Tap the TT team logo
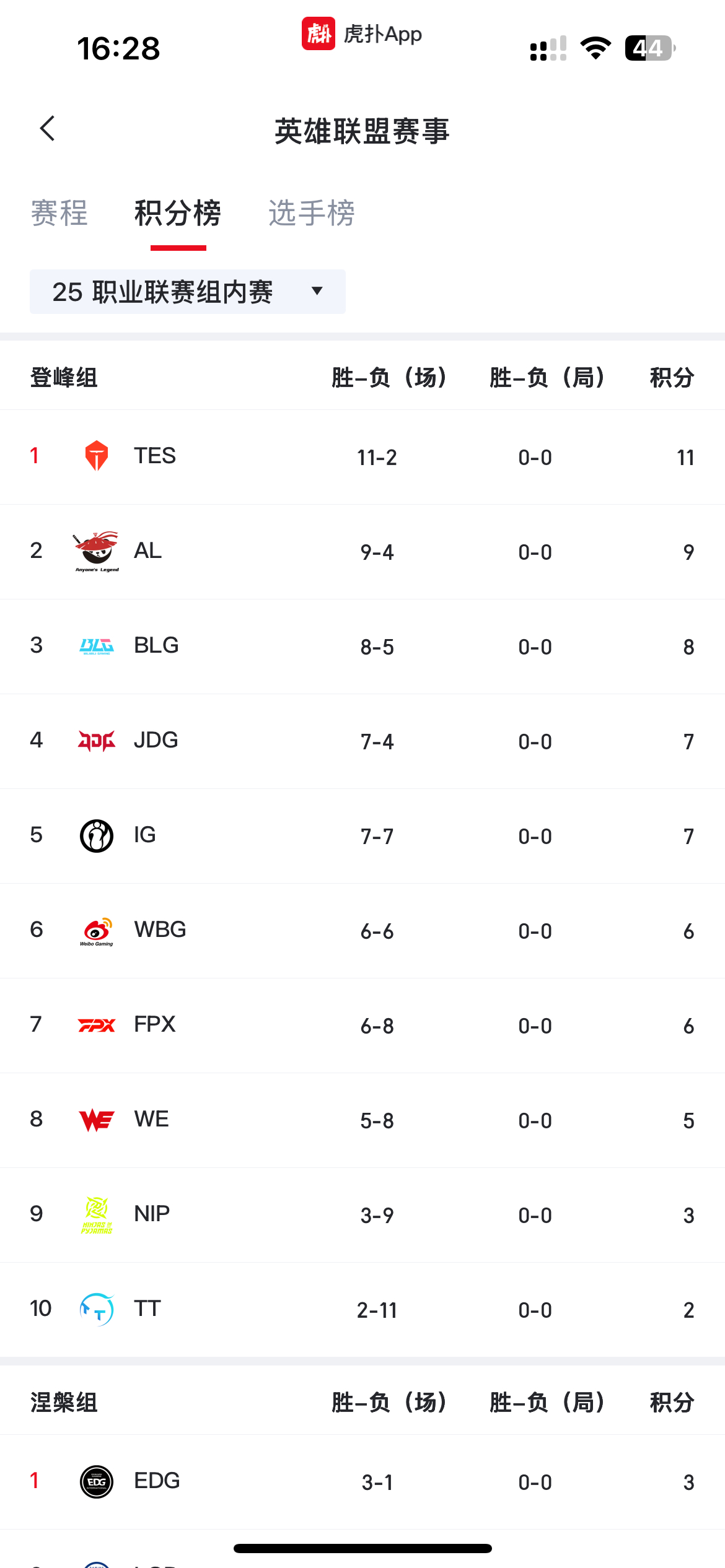725x1568 pixels. click(x=97, y=1309)
